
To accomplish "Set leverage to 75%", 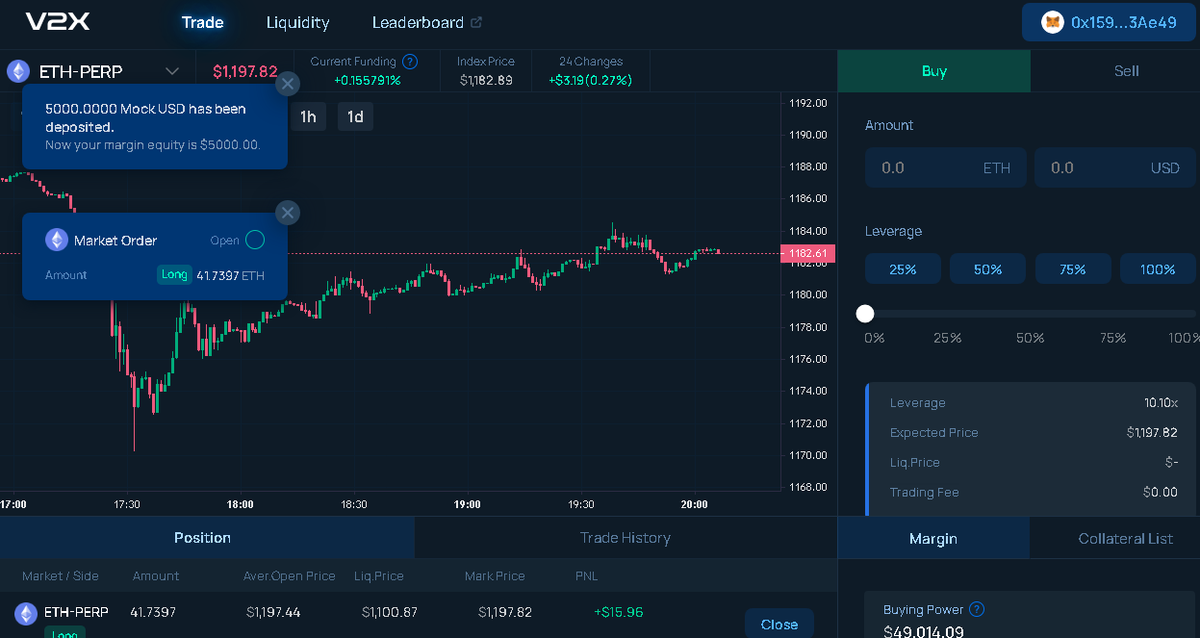I will click(x=1073, y=269).
